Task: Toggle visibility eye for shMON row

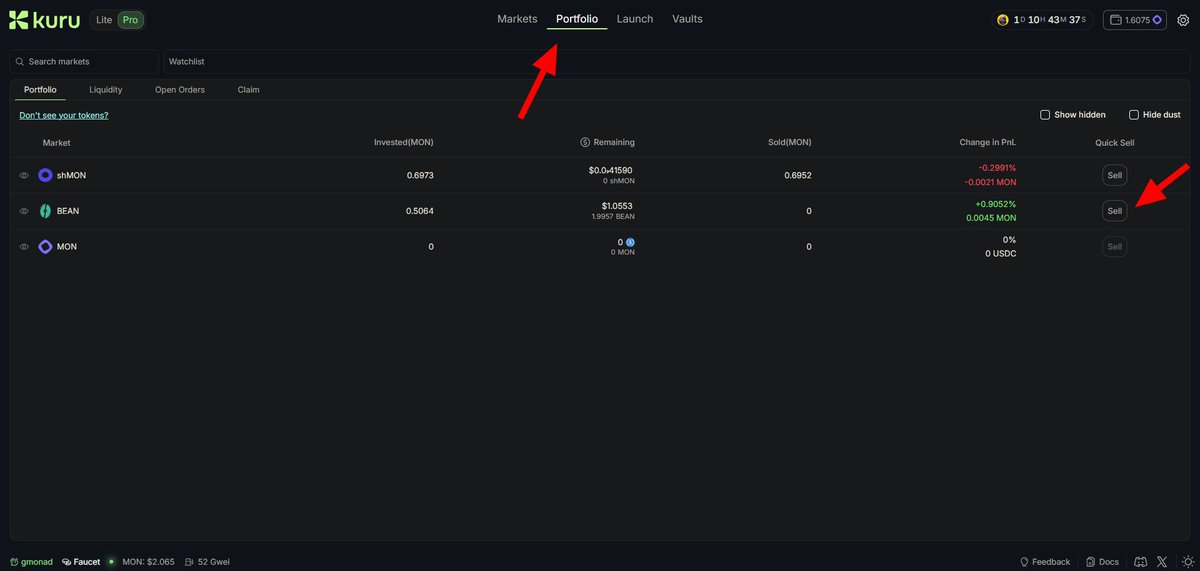Action: [24, 175]
